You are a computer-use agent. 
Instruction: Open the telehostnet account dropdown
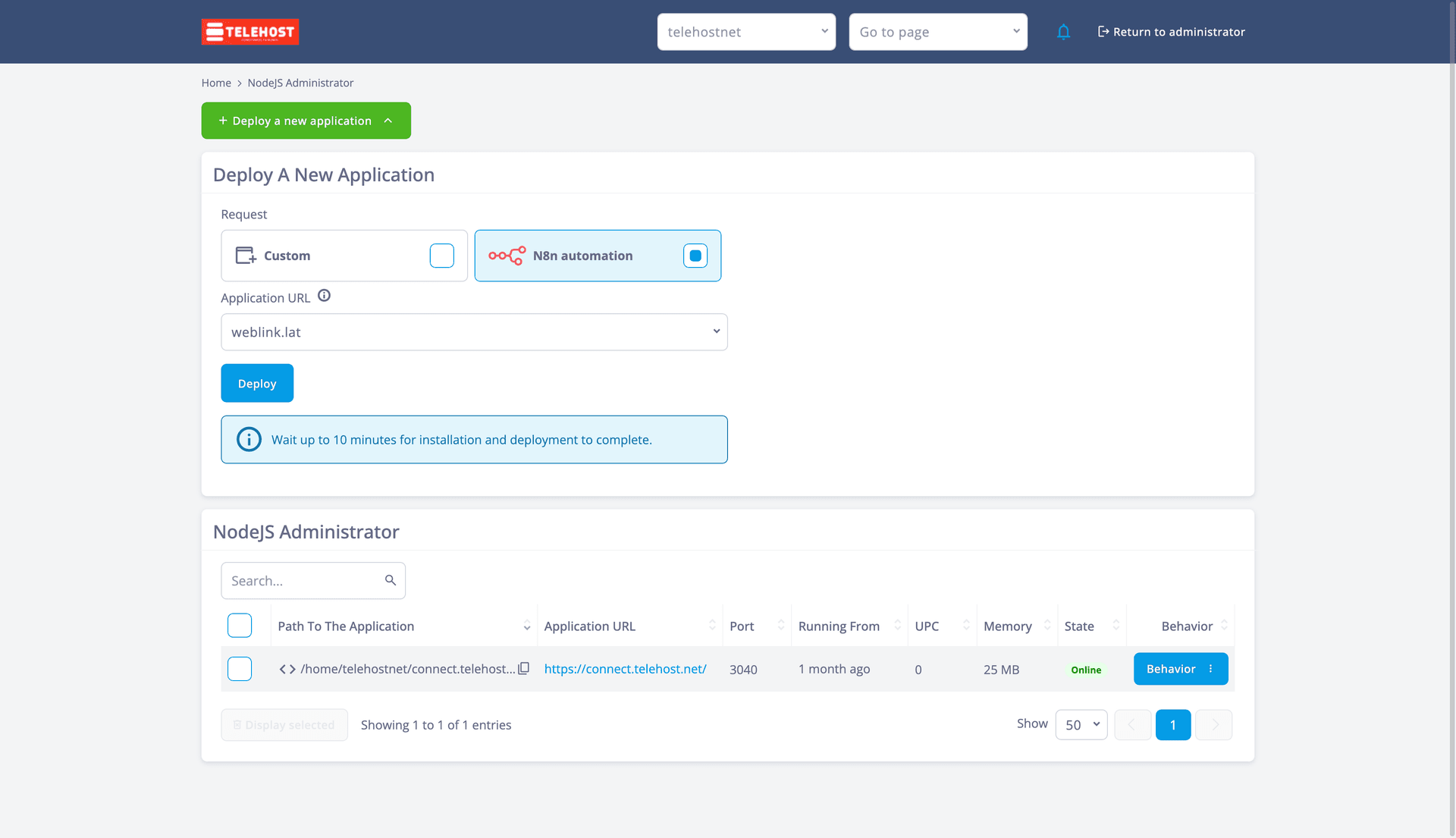tap(746, 32)
